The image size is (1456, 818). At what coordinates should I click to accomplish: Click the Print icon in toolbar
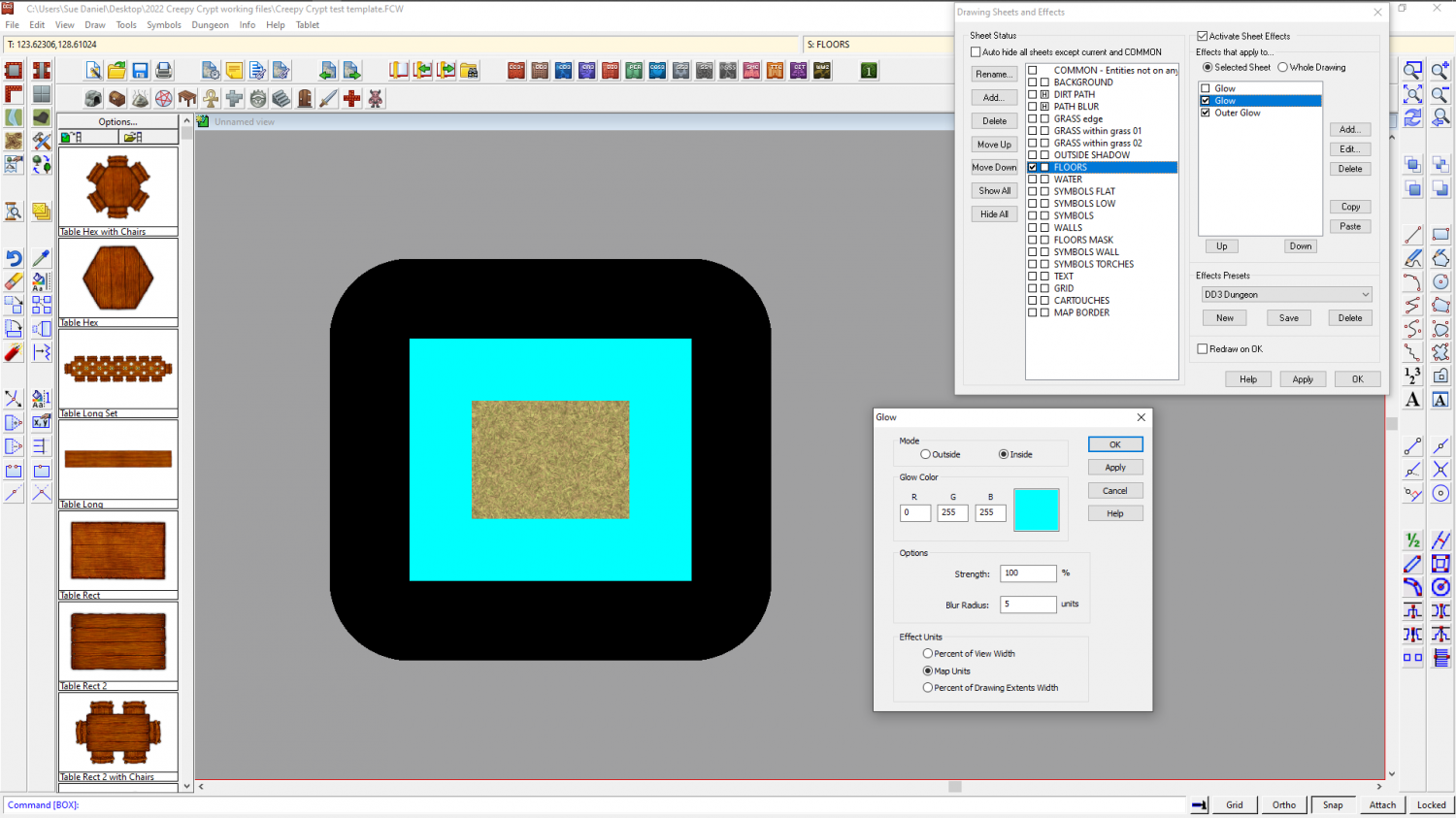tap(163, 70)
